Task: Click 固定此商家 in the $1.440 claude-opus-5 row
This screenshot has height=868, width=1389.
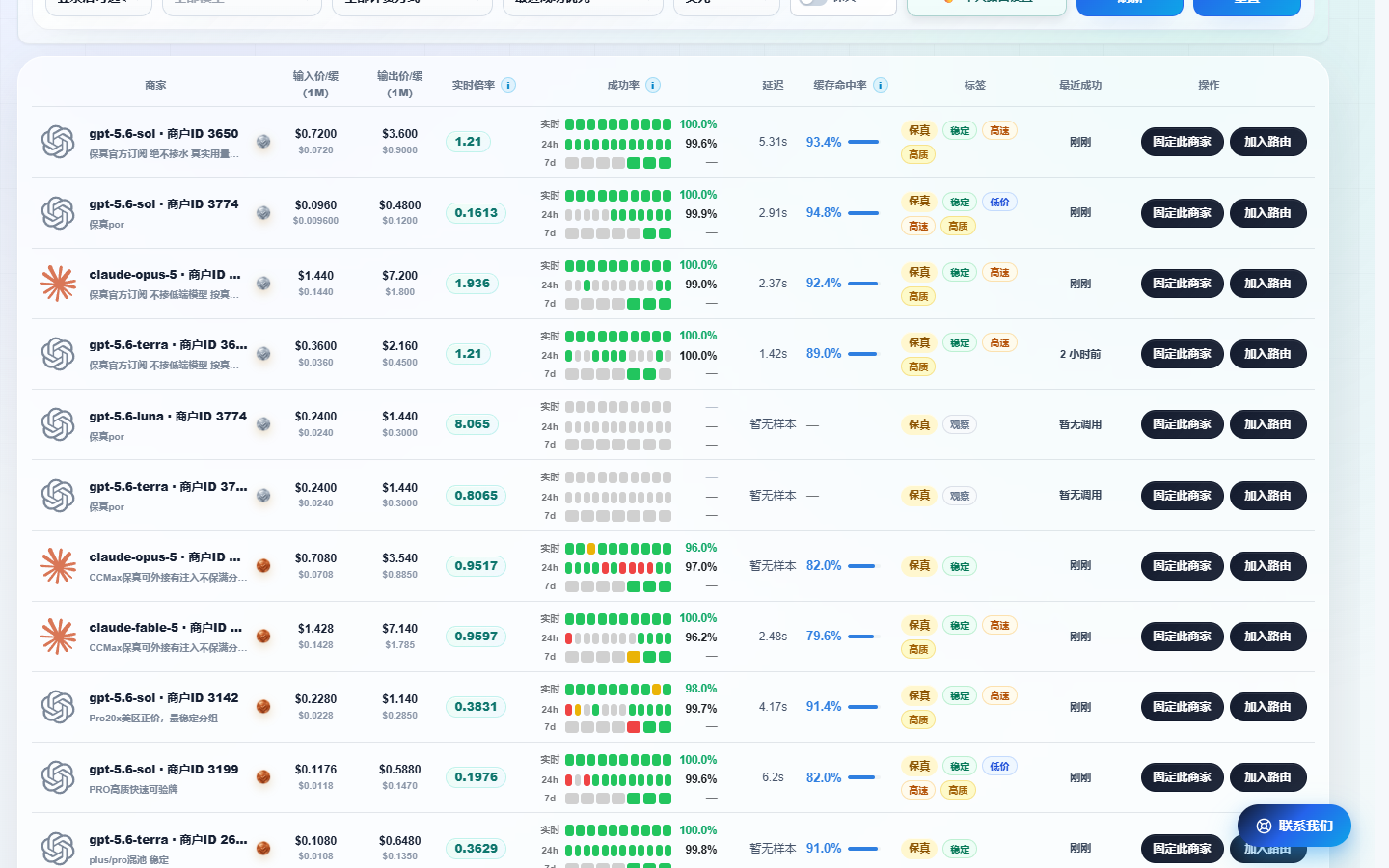Action: click(1182, 284)
